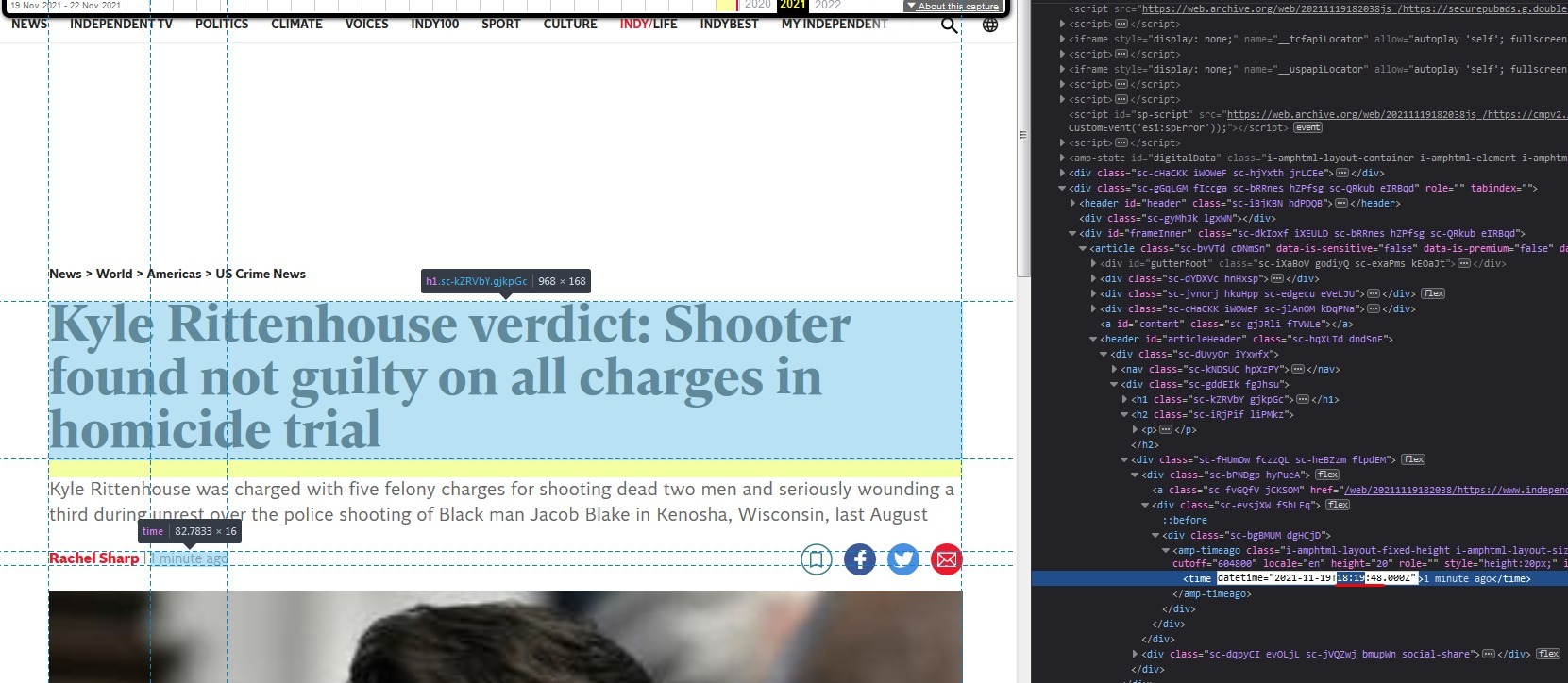
Task: Click the href link in the sc-fvGQfV anchor node
Action: pos(1455,490)
